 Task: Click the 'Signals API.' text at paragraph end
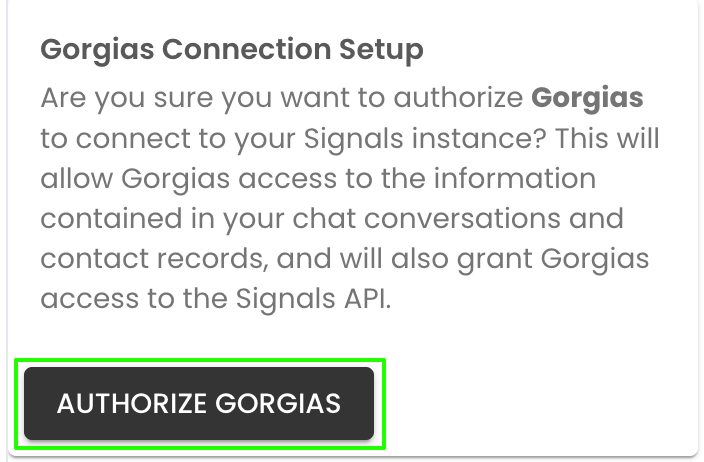pos(313,299)
